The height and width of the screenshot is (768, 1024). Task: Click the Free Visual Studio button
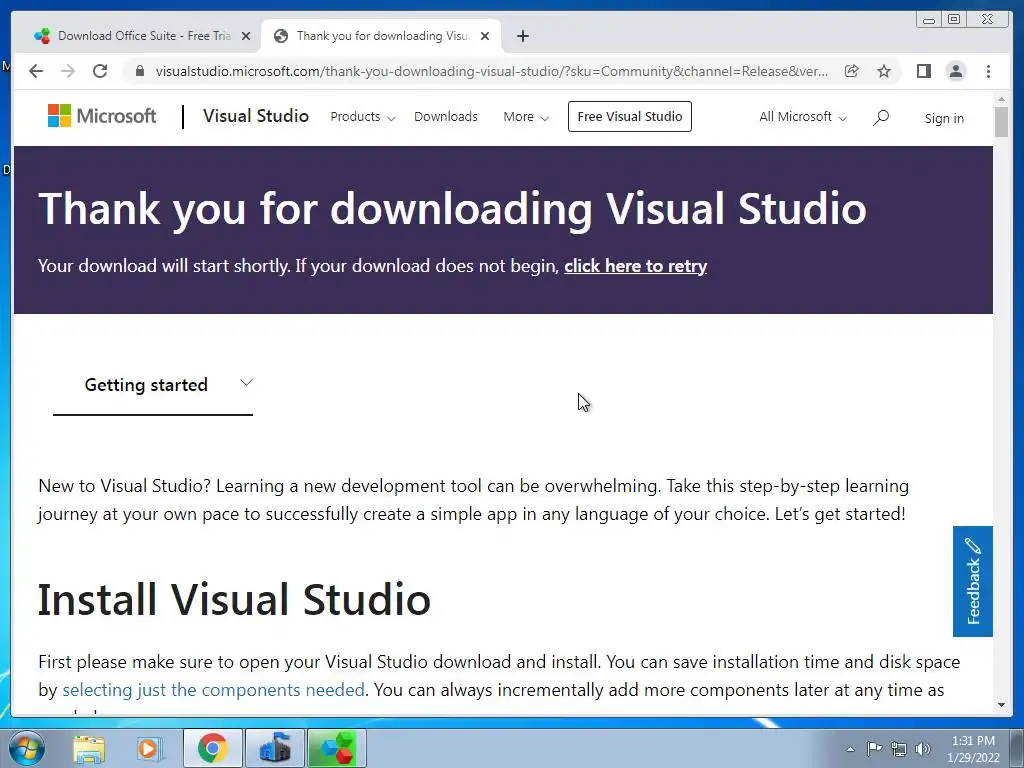point(630,116)
